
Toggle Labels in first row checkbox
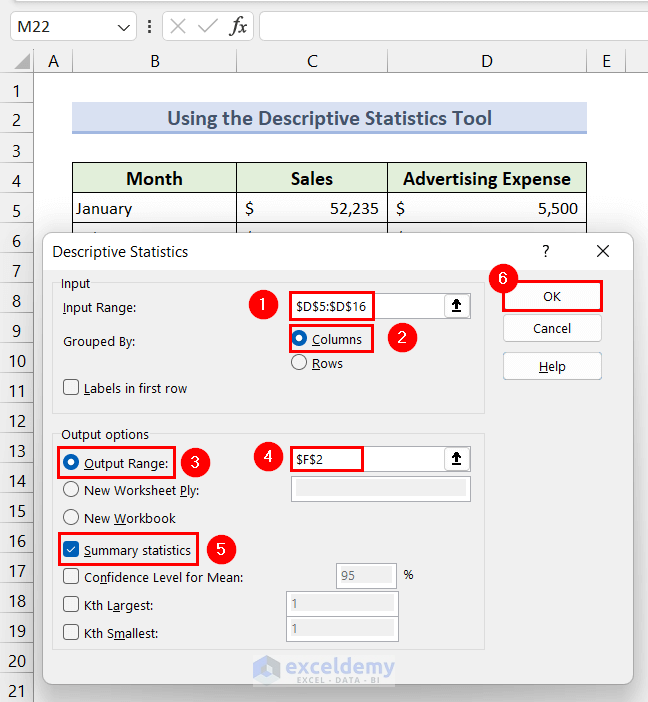click(x=71, y=387)
